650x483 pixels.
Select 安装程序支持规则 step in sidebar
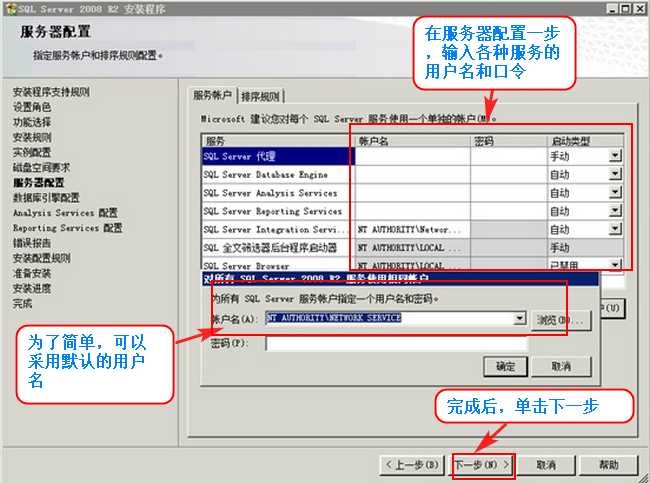pos(51,92)
